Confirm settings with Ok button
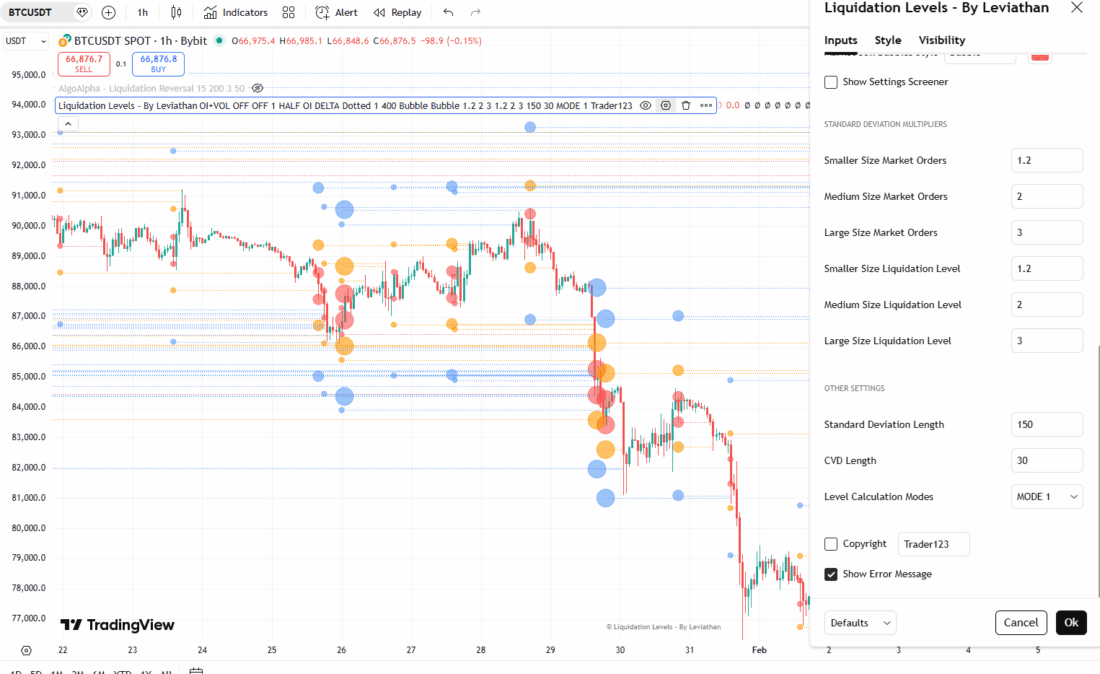This screenshot has height=674, width=1100. click(1071, 623)
